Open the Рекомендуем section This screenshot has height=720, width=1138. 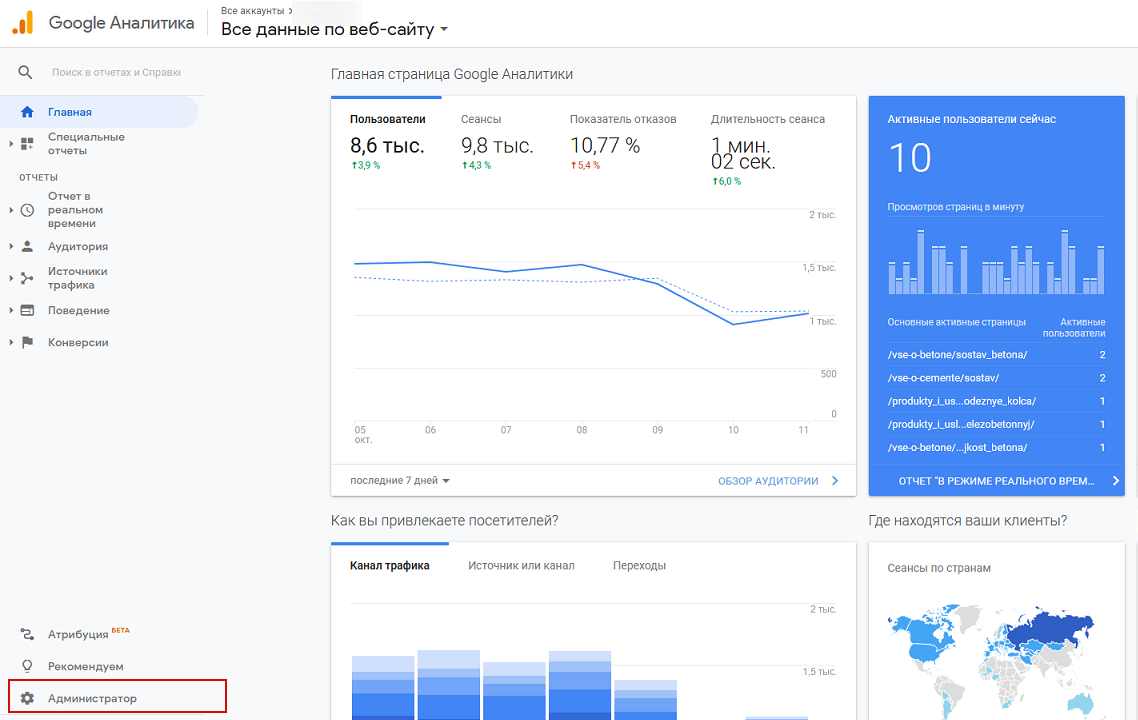(x=86, y=666)
